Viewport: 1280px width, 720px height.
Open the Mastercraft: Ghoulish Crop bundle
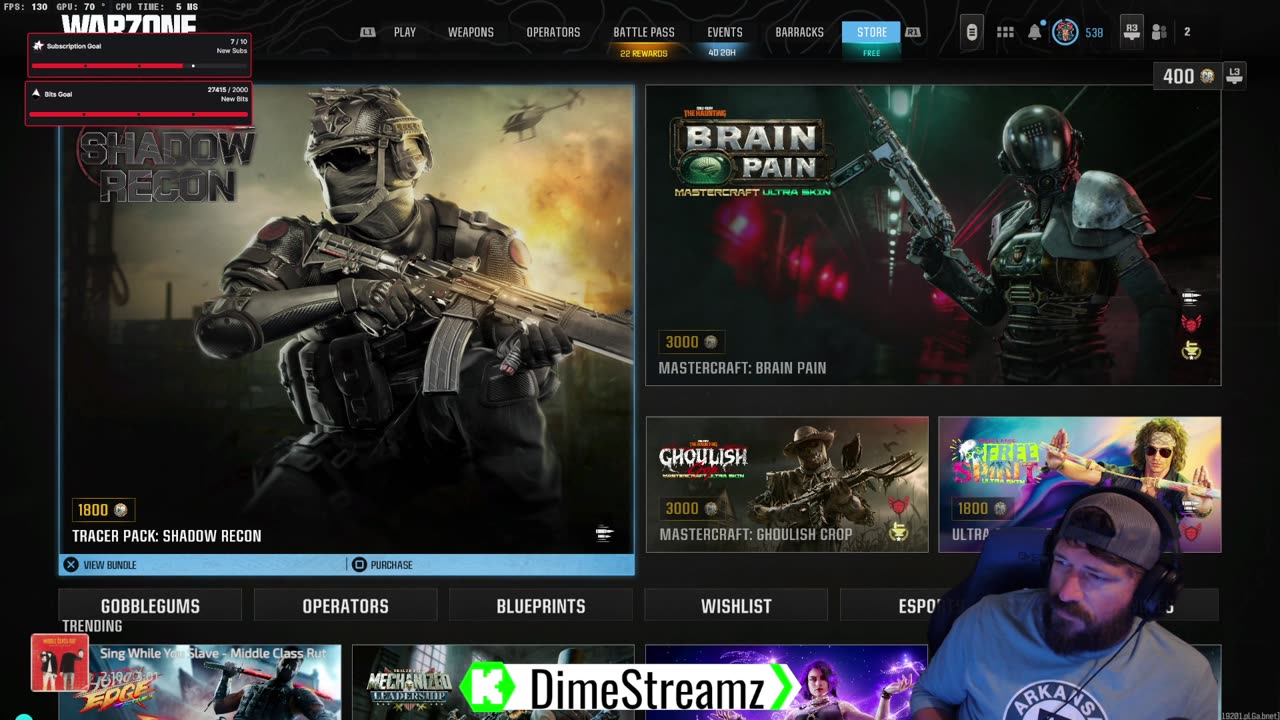[787, 484]
